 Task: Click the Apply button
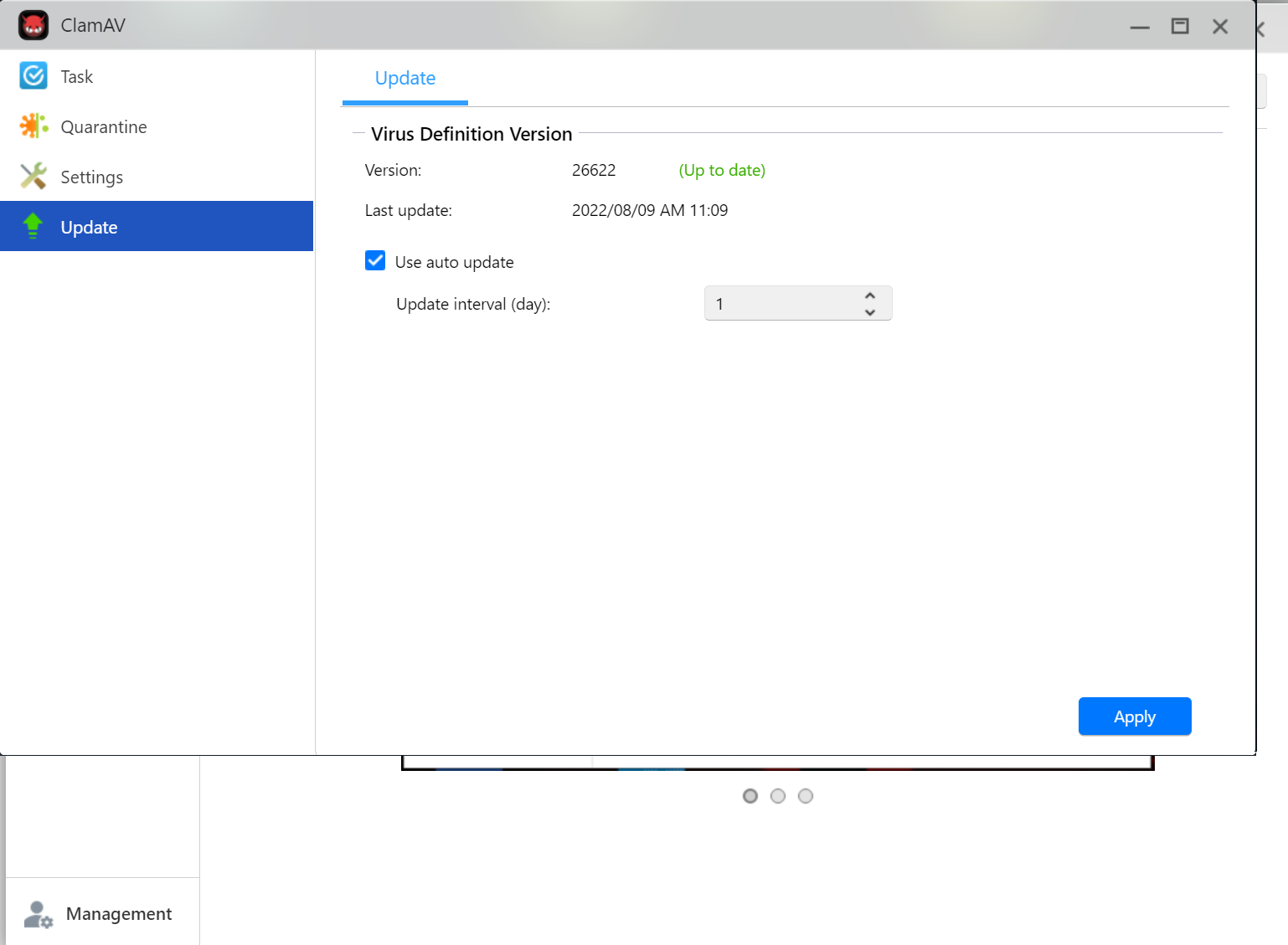tap(1135, 716)
